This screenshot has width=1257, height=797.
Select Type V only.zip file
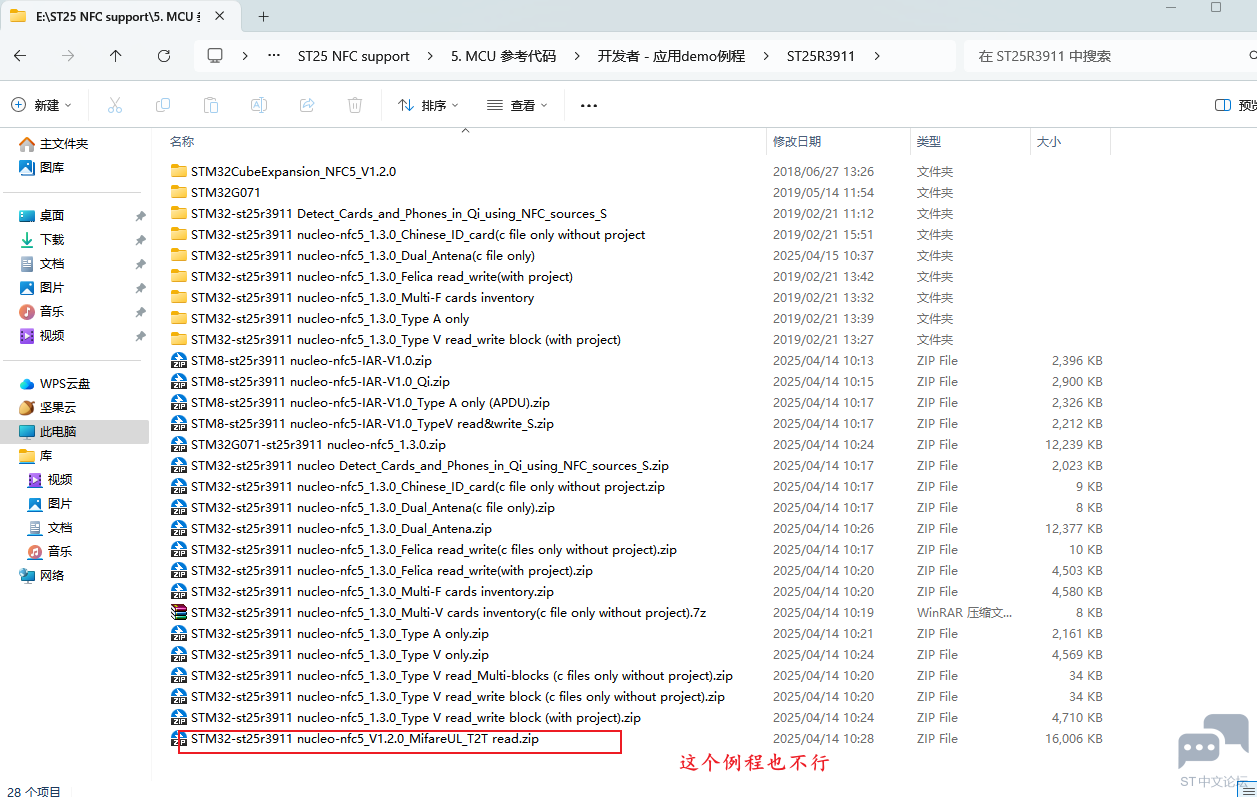click(340, 654)
